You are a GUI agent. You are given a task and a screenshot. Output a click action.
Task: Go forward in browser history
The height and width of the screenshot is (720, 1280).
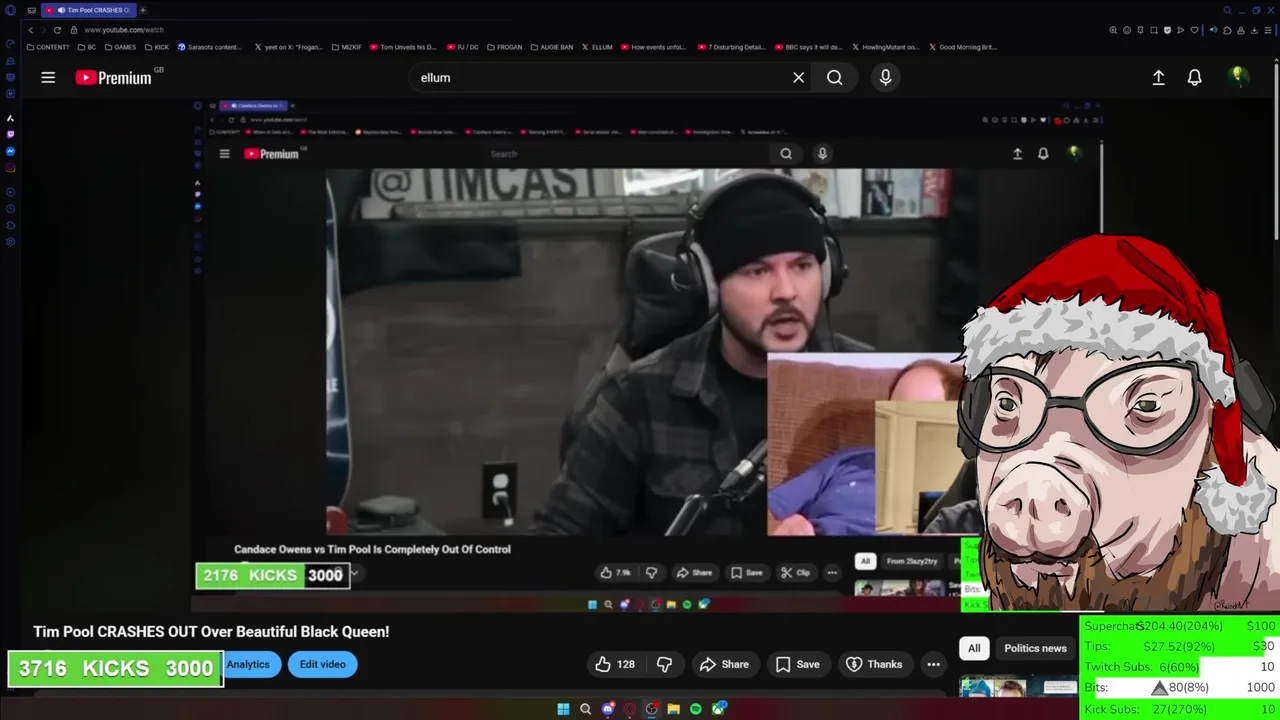coord(43,30)
